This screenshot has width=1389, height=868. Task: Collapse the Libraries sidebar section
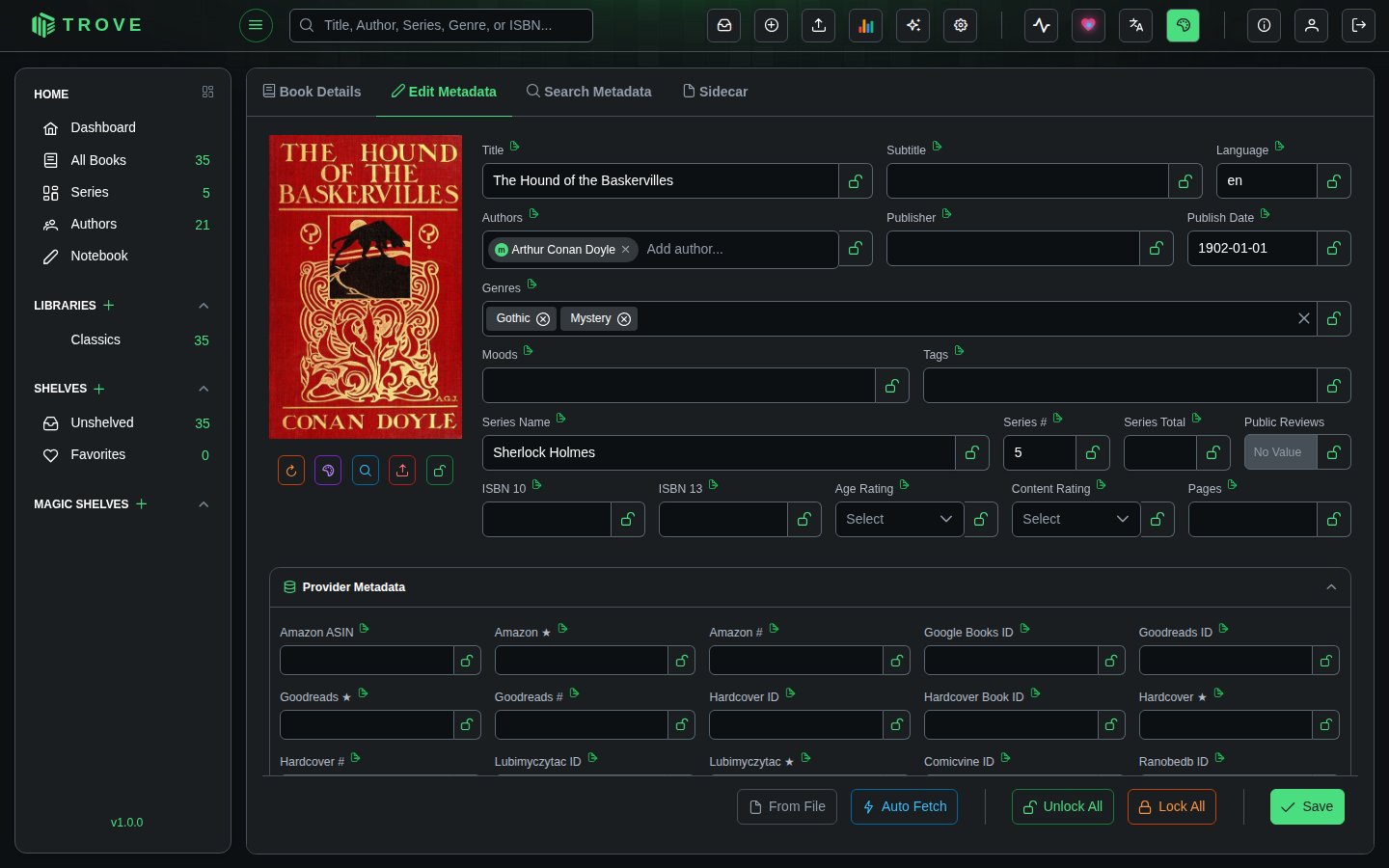point(204,306)
